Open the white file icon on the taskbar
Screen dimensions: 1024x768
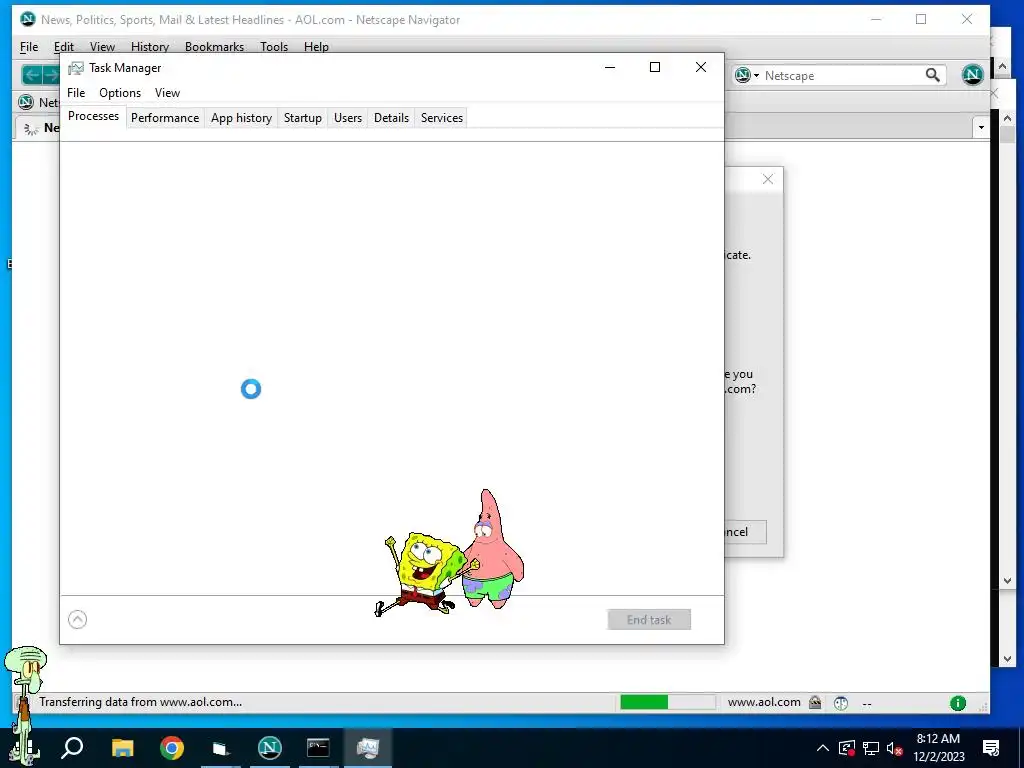[x=221, y=748]
